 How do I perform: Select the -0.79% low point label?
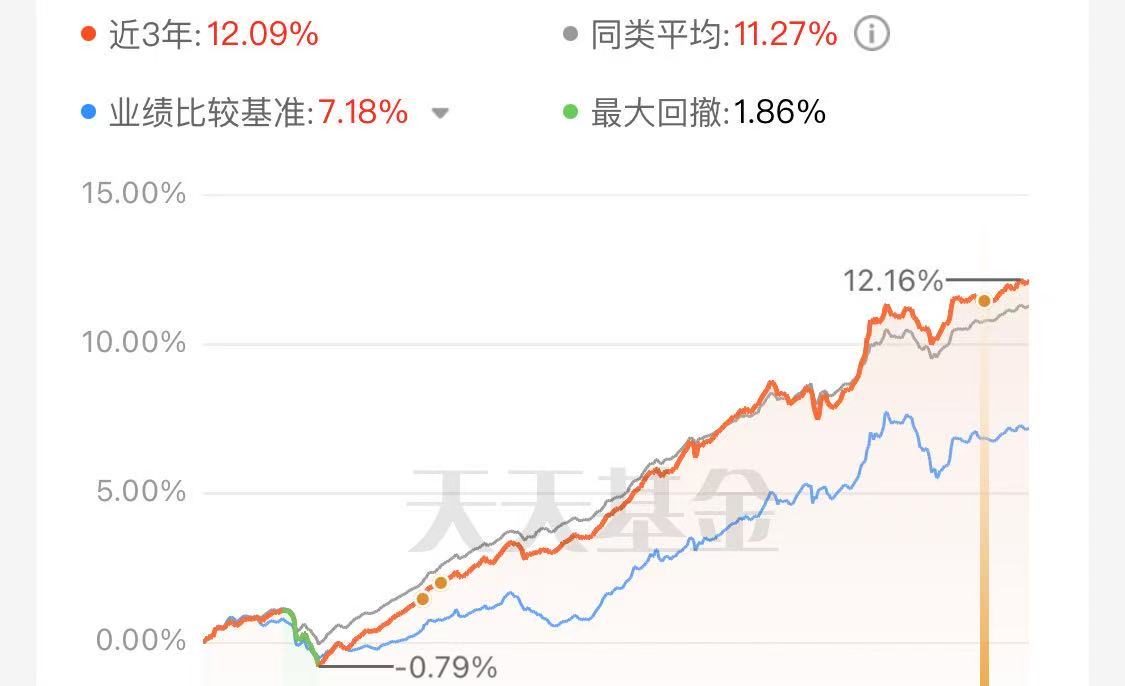tap(446, 668)
